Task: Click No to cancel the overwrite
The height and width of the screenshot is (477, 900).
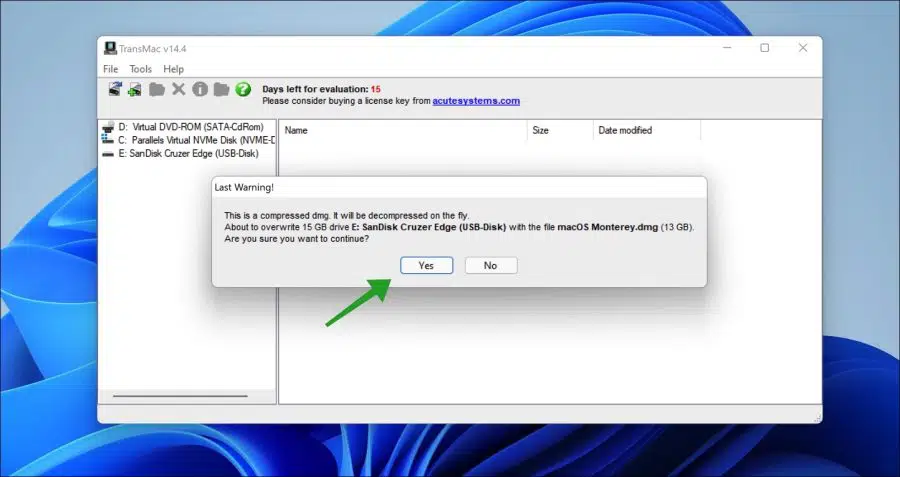Action: [x=491, y=265]
